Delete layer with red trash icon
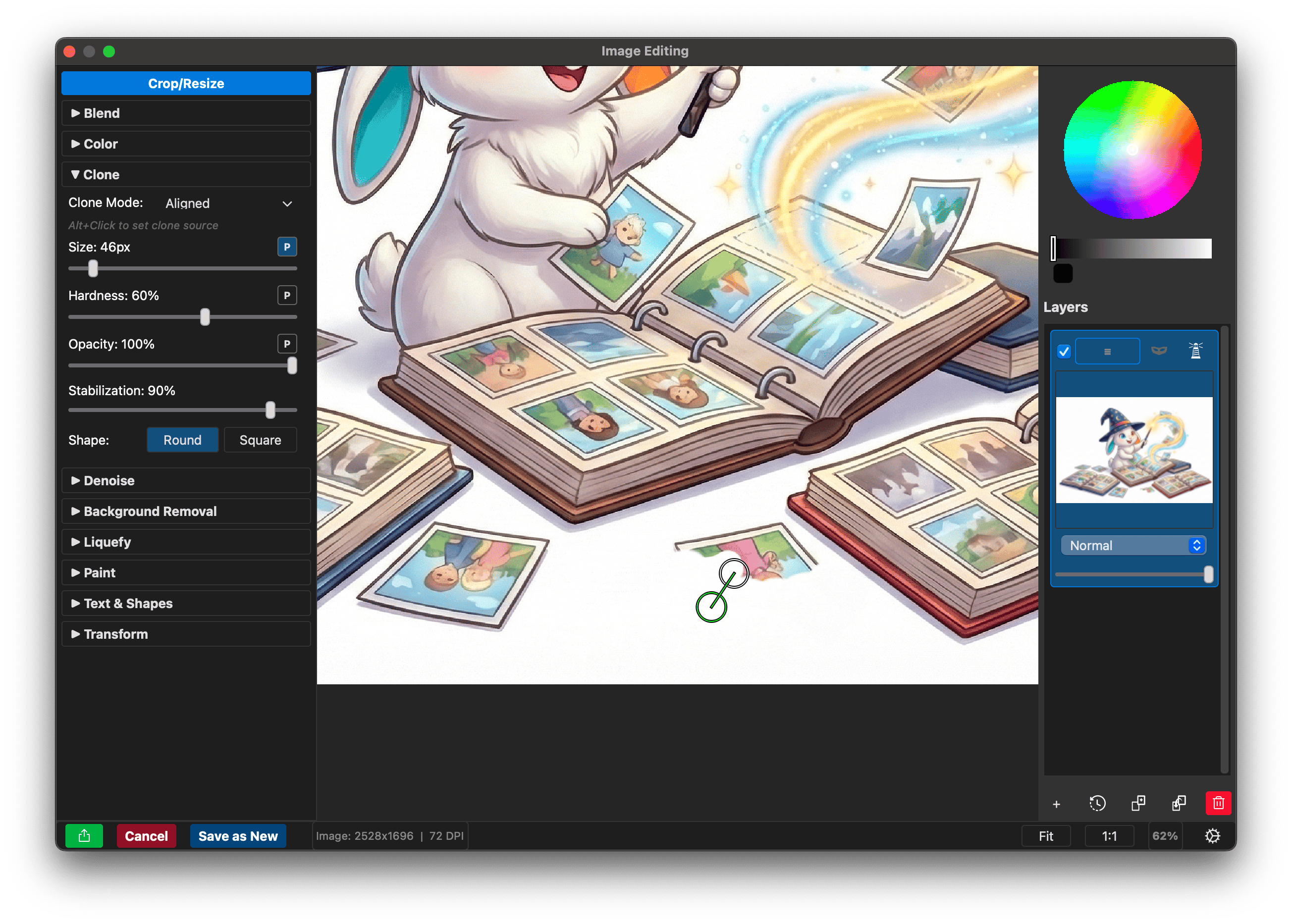 tap(1218, 803)
